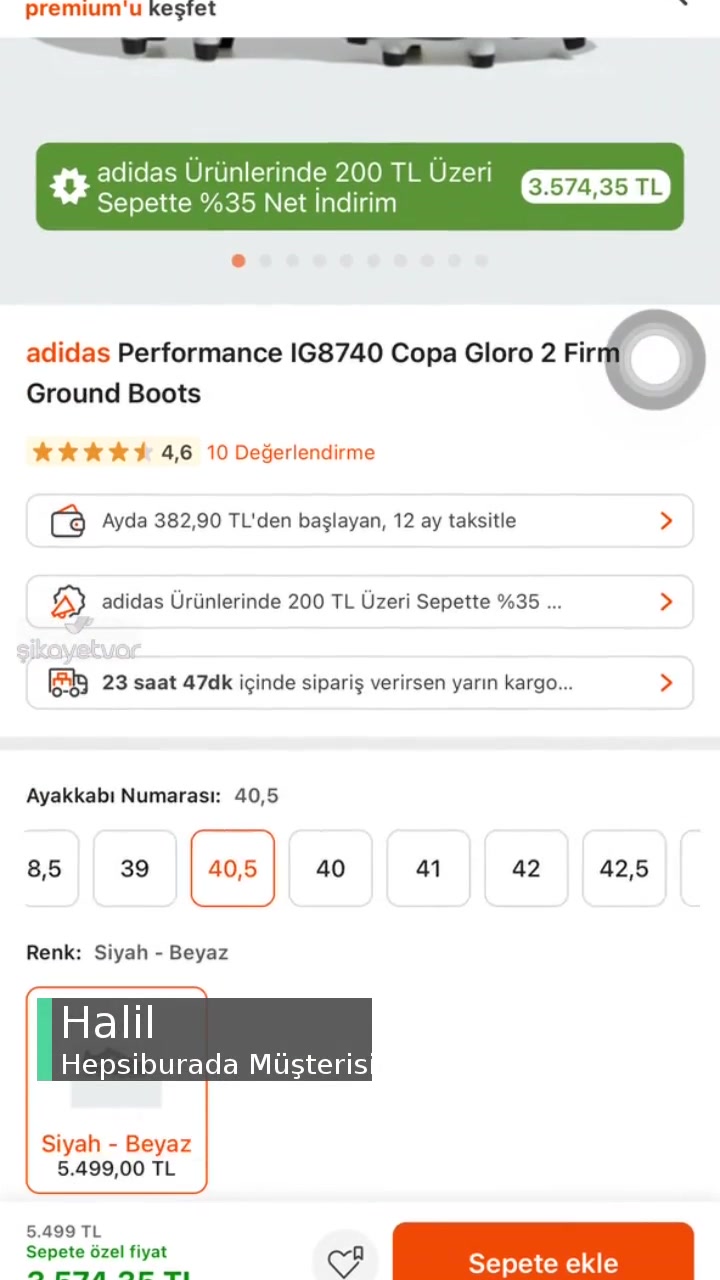The width and height of the screenshot is (720, 1280).
Task: Select shoe size 41
Action: [428, 868]
